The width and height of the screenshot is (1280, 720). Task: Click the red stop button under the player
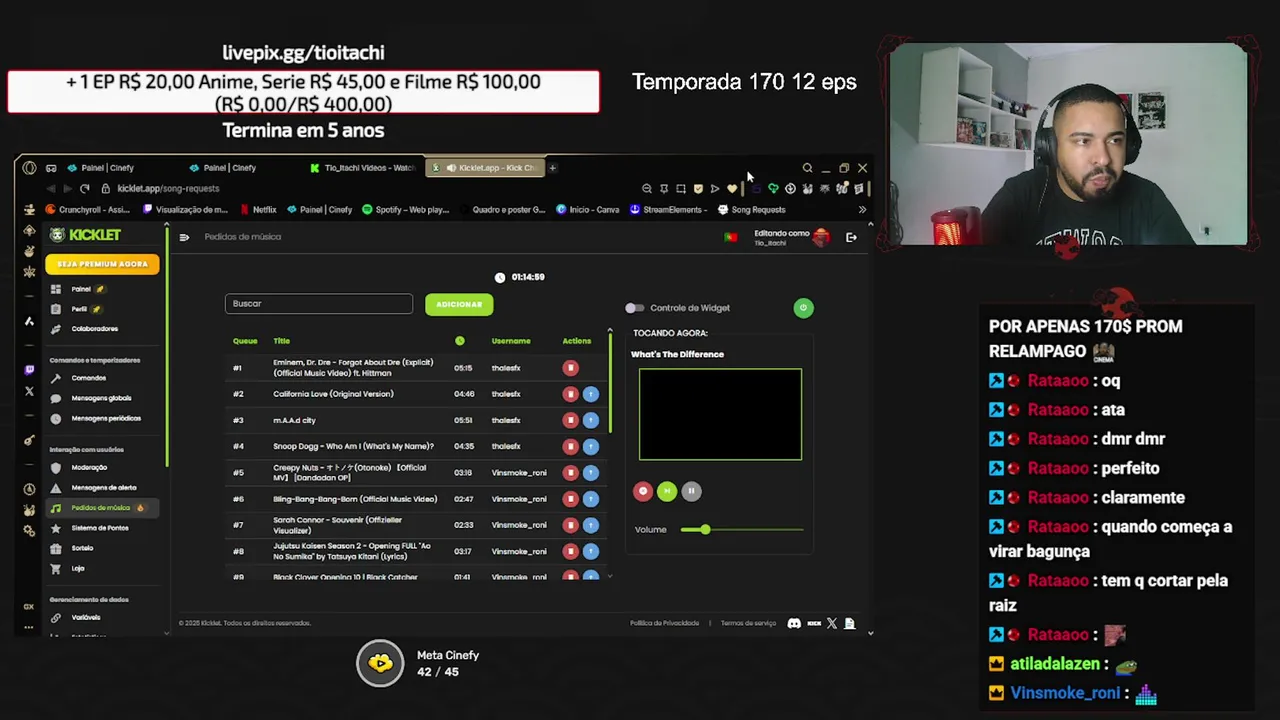643,491
